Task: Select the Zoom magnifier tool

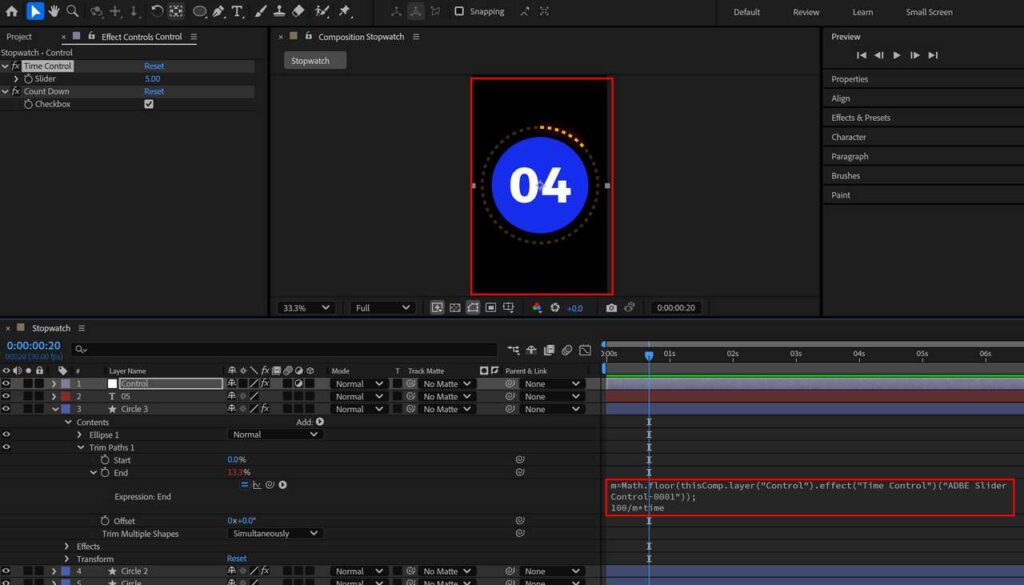Action: pyautogui.click(x=72, y=11)
